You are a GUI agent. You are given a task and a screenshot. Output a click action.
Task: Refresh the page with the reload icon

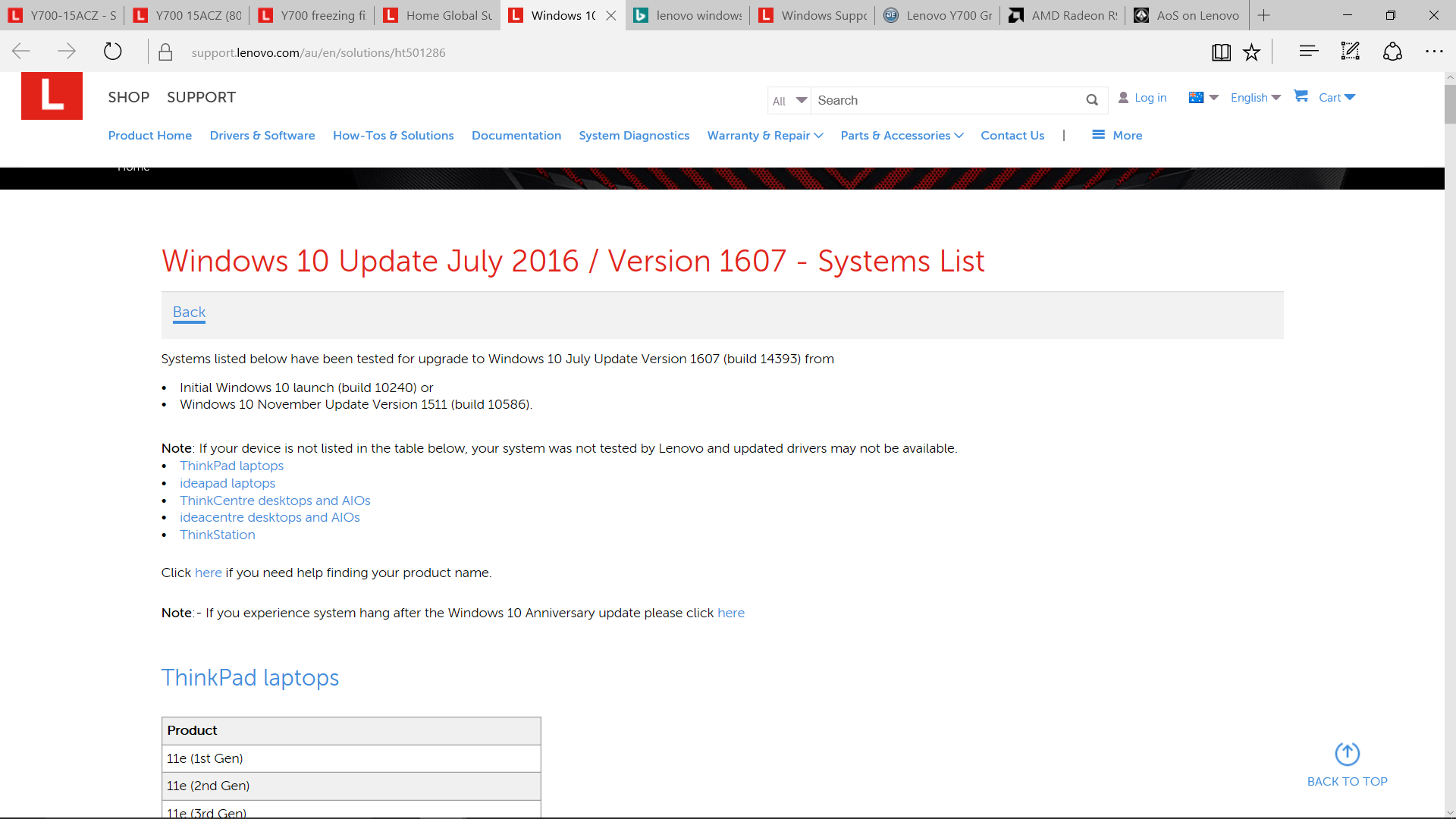tap(112, 52)
